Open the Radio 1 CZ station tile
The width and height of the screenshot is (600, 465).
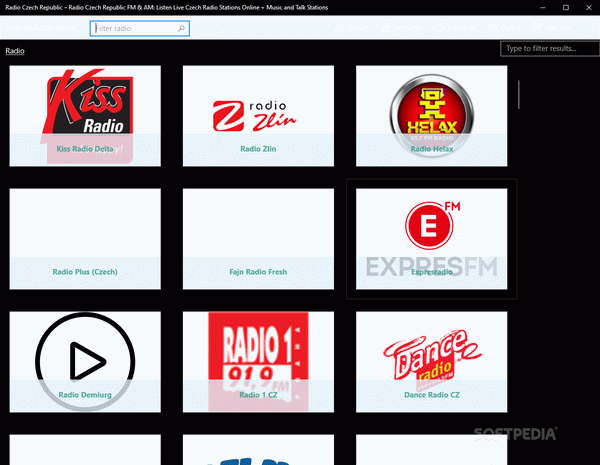[258, 362]
